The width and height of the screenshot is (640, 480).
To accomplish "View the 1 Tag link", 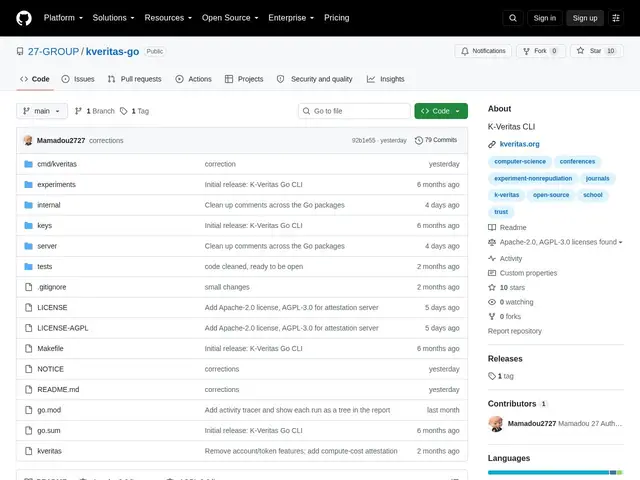I will pyautogui.click(x=135, y=111).
